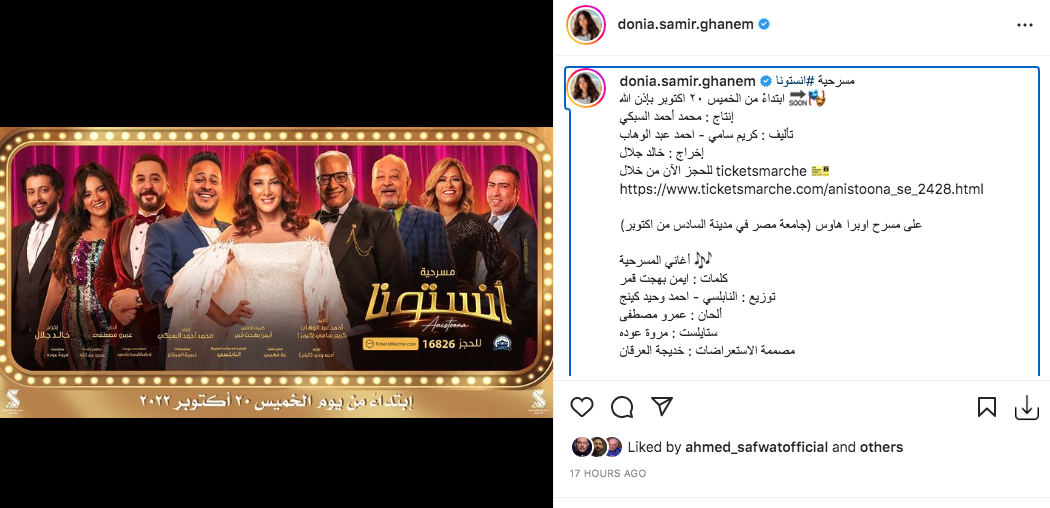Click verified badge in caption line
This screenshot has height=508, width=1050.
coord(766,81)
